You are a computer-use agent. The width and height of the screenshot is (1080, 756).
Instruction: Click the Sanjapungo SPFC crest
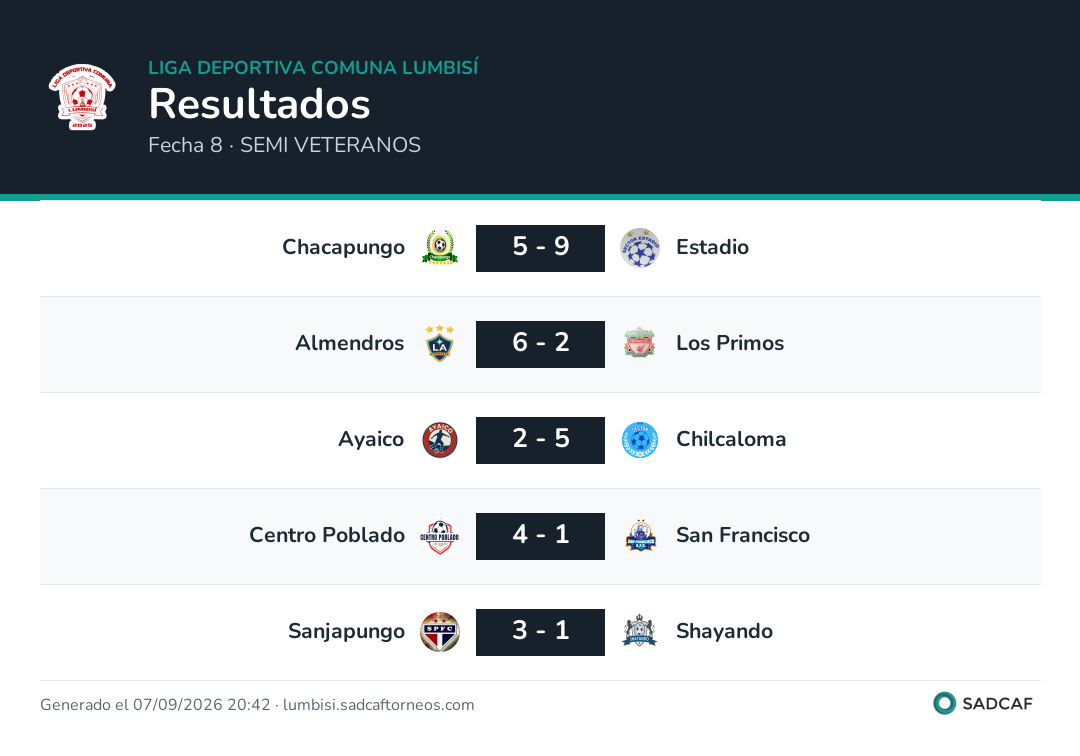[x=440, y=632]
